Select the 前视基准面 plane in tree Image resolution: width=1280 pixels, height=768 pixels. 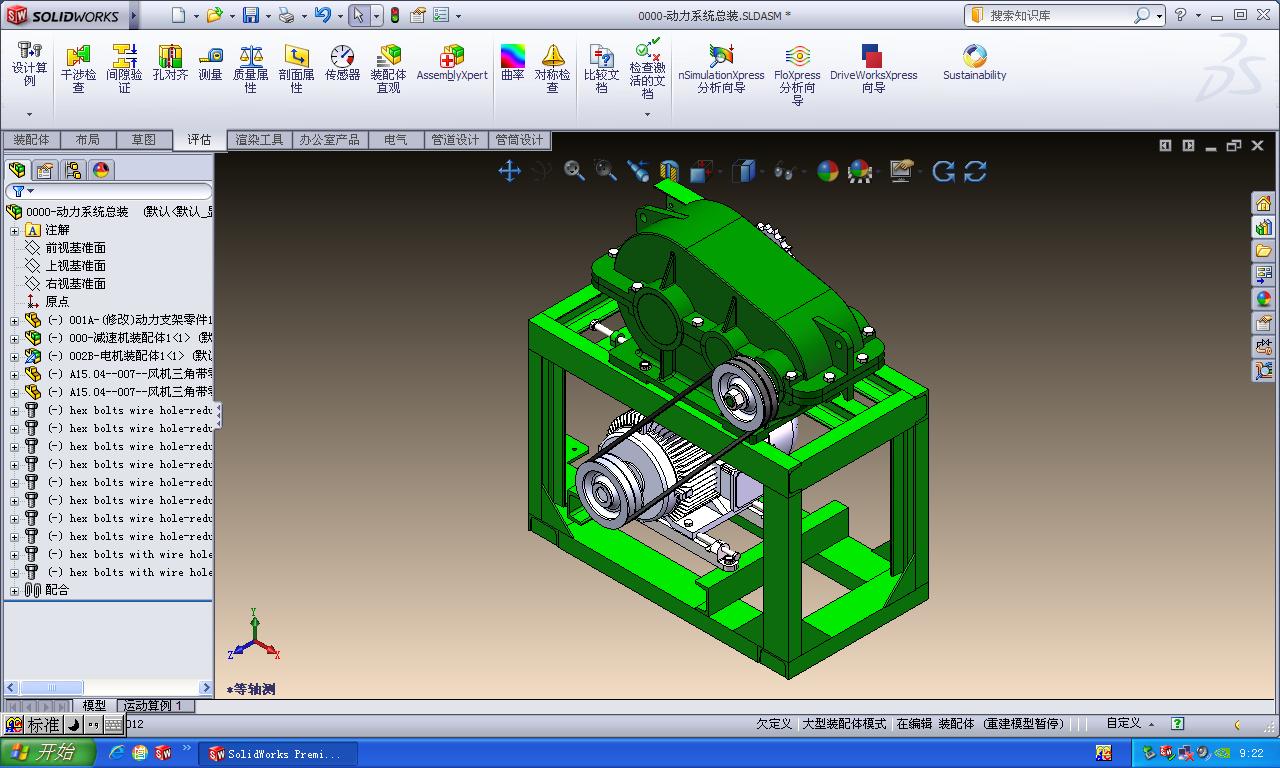(76, 248)
